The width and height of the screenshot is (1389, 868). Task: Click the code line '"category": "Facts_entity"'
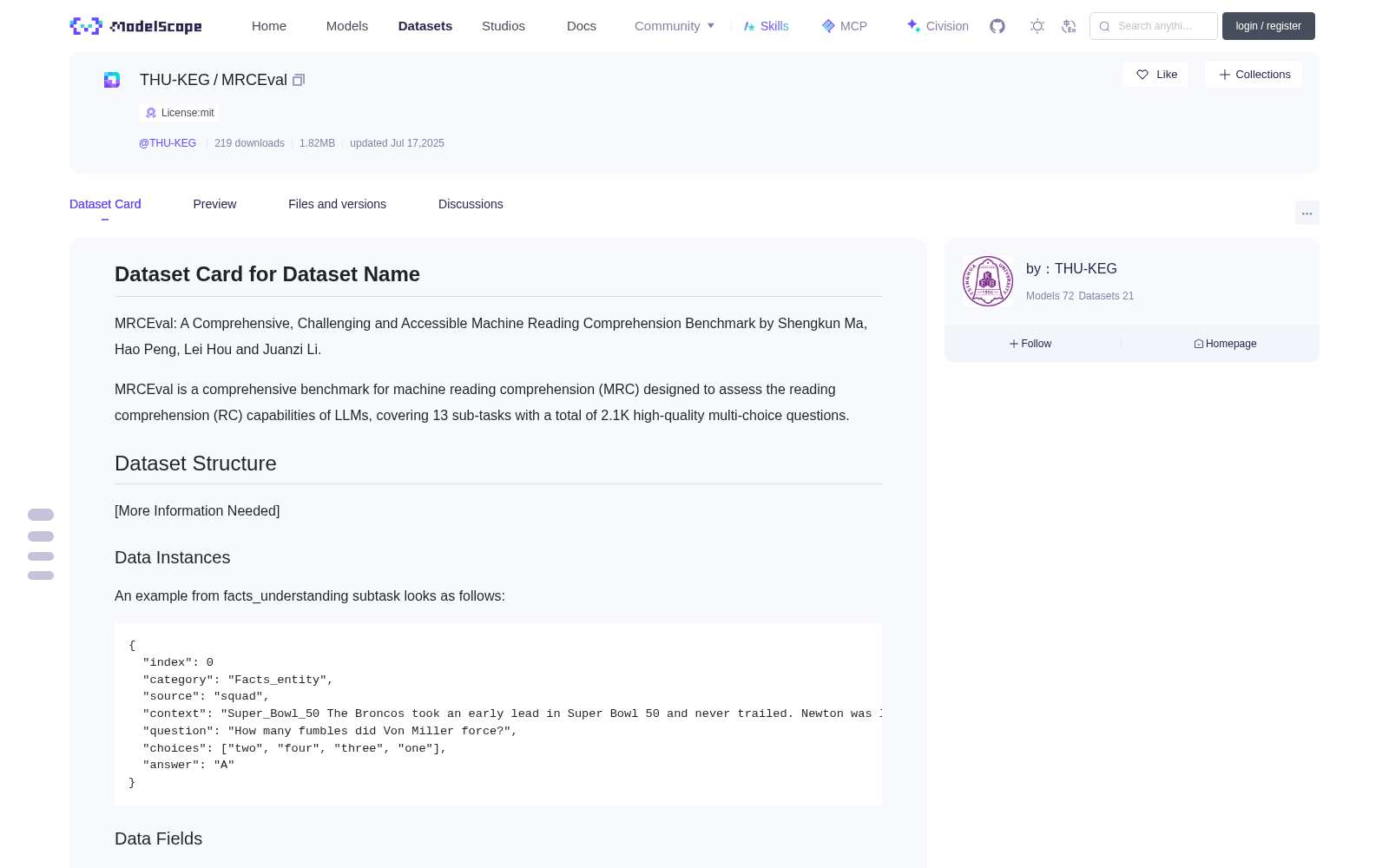[x=238, y=680]
